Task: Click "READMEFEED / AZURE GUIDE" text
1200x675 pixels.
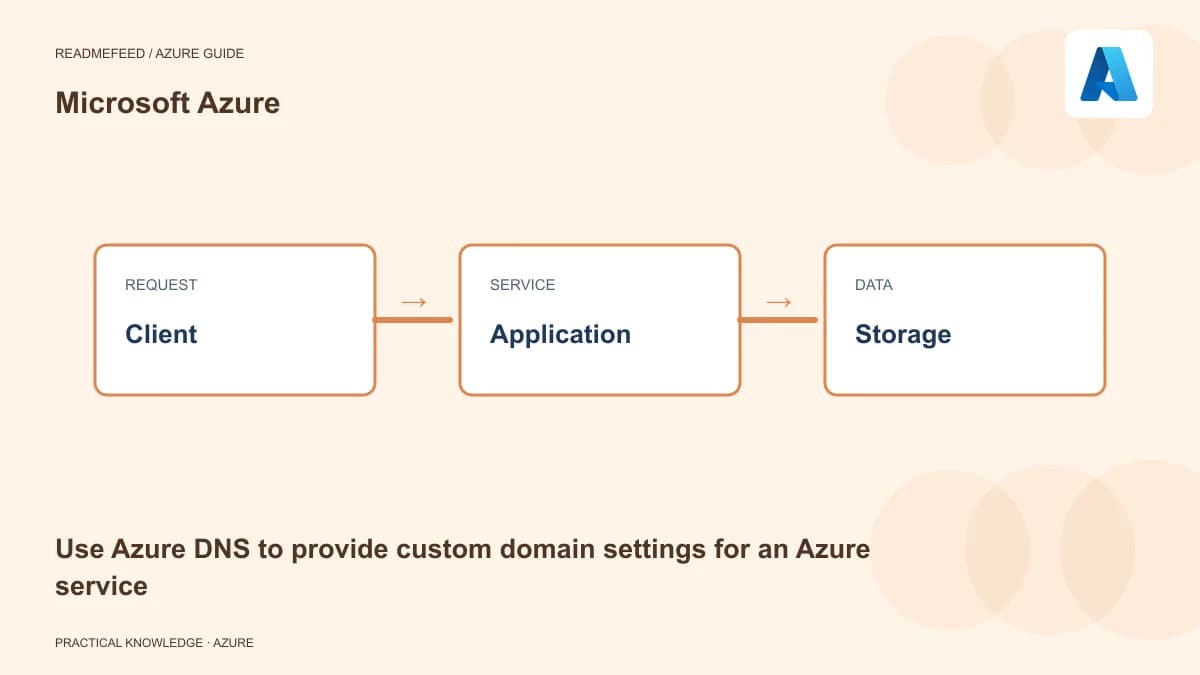Action: pyautogui.click(x=149, y=53)
